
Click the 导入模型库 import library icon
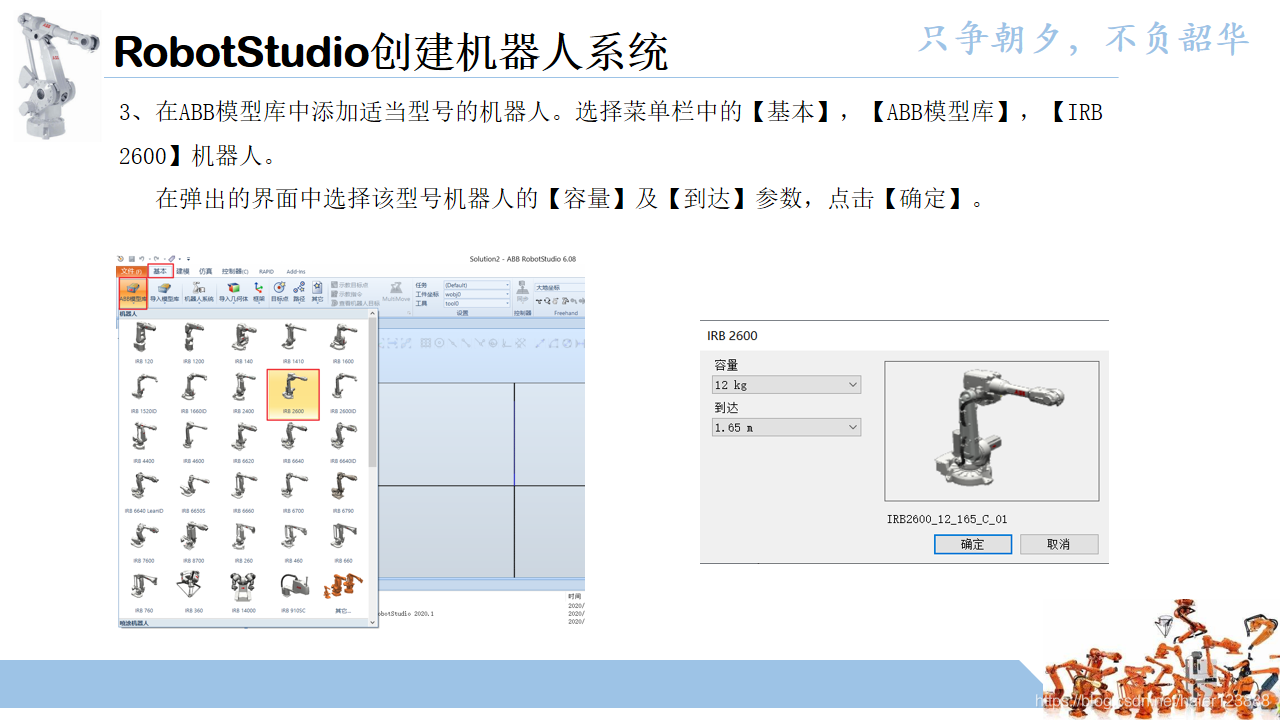[x=165, y=293]
